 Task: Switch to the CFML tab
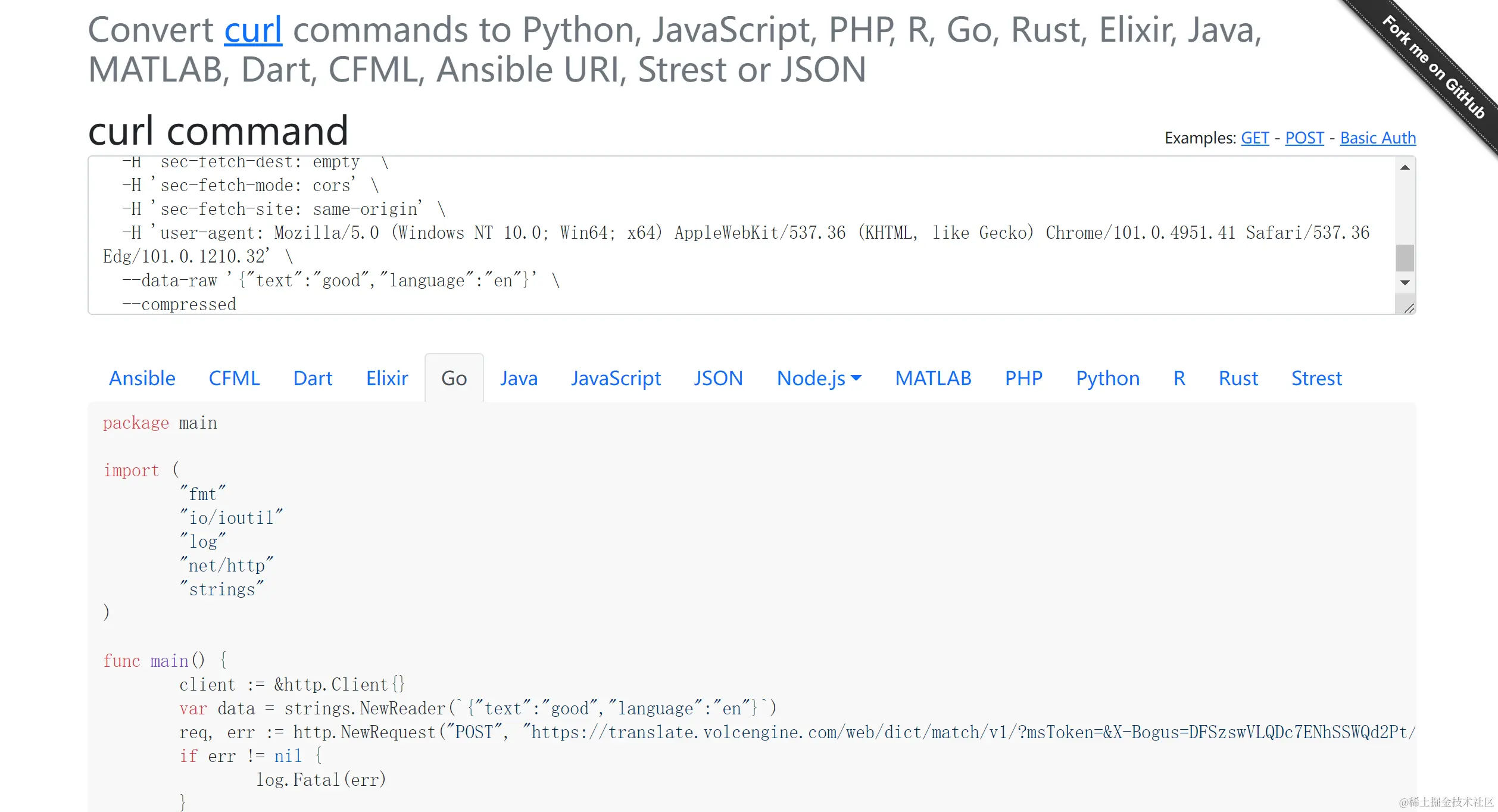(234, 379)
